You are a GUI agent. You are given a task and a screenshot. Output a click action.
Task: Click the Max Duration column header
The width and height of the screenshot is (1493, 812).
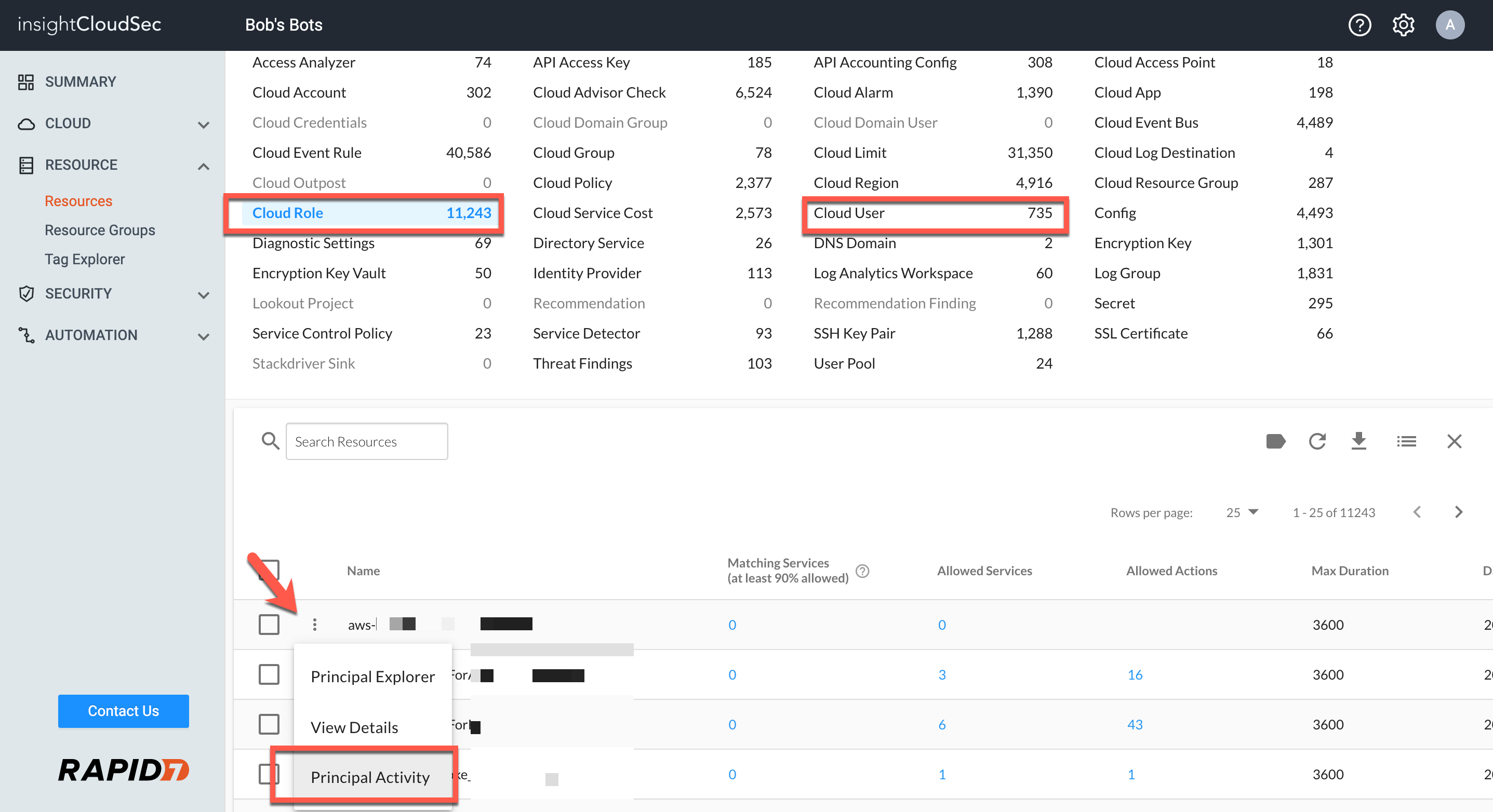pyautogui.click(x=1350, y=571)
